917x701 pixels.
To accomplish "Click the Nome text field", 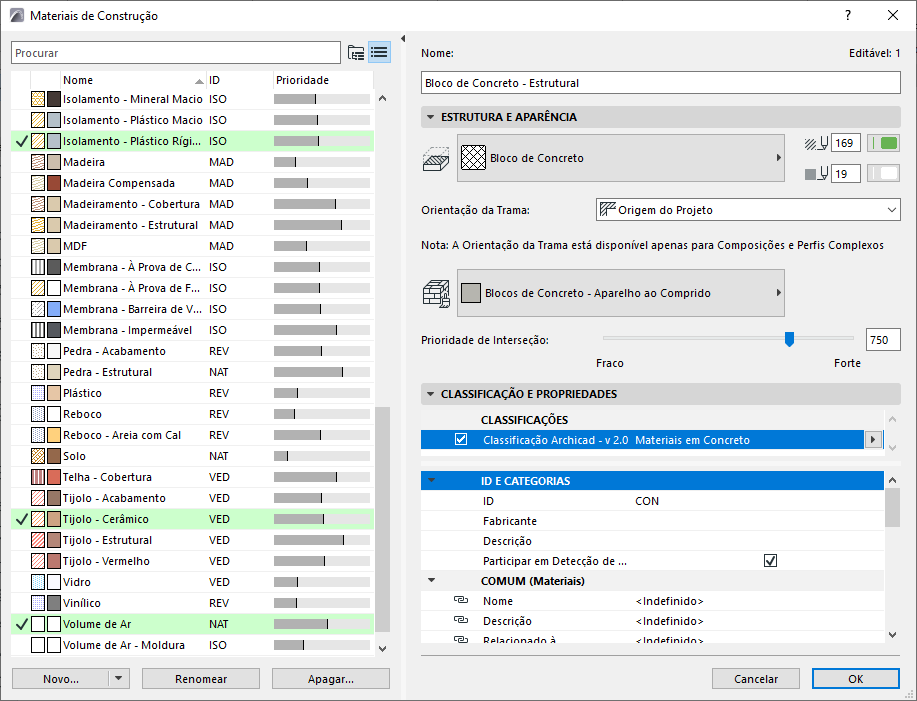I will click(660, 83).
